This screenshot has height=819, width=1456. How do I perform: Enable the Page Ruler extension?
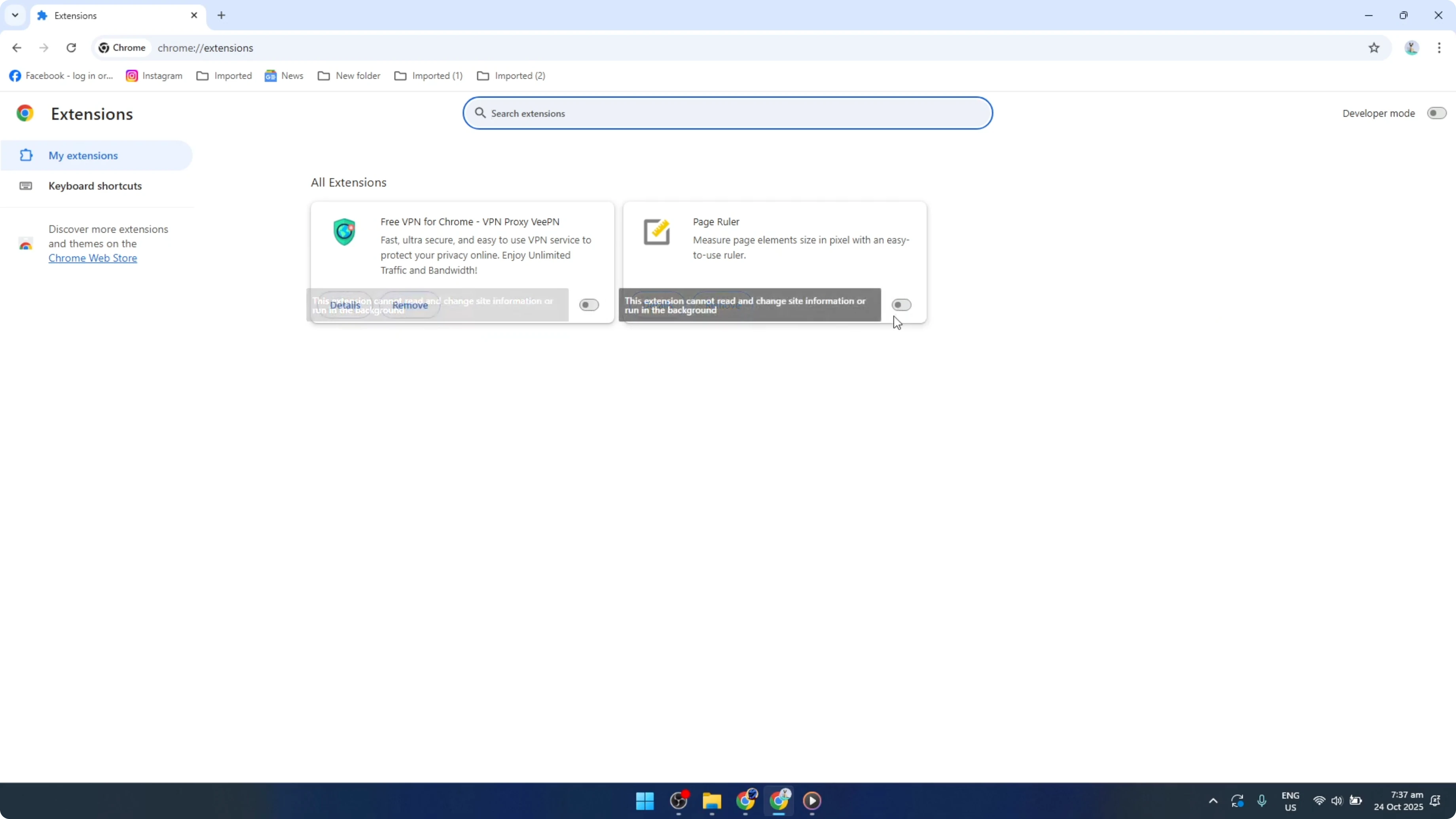click(x=901, y=305)
